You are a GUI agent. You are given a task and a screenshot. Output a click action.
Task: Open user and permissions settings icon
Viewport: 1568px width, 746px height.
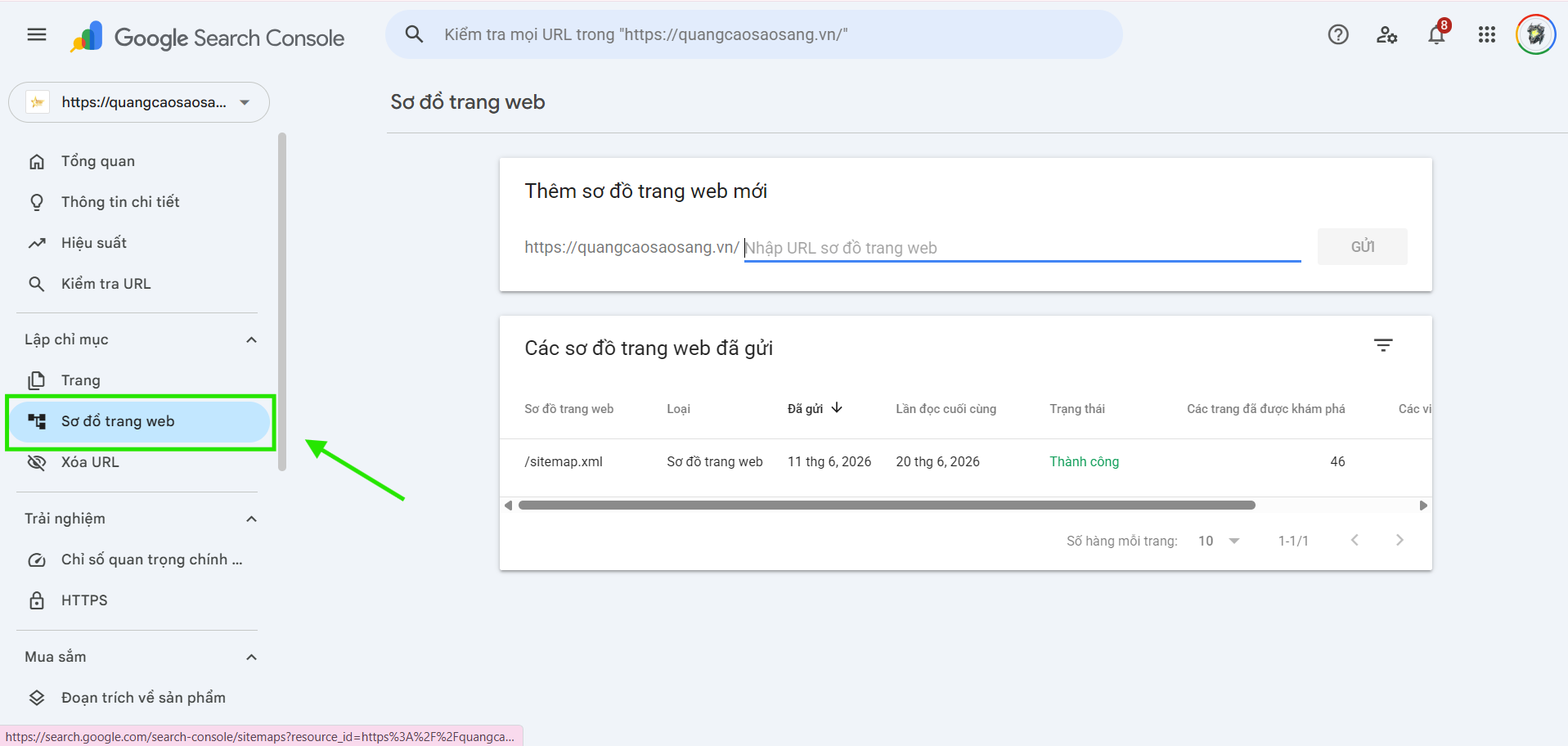(x=1387, y=34)
